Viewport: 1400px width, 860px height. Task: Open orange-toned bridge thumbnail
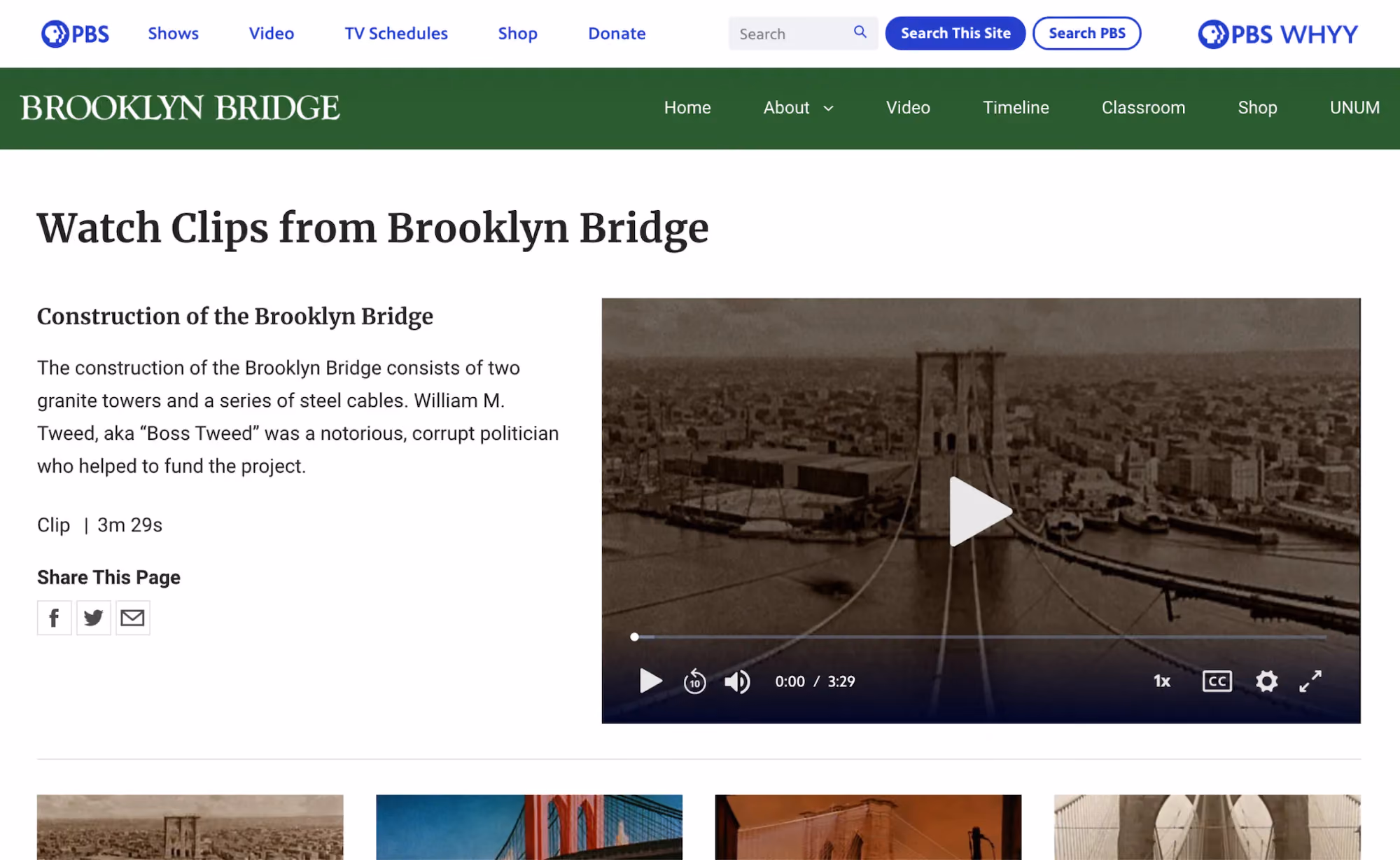click(x=868, y=827)
